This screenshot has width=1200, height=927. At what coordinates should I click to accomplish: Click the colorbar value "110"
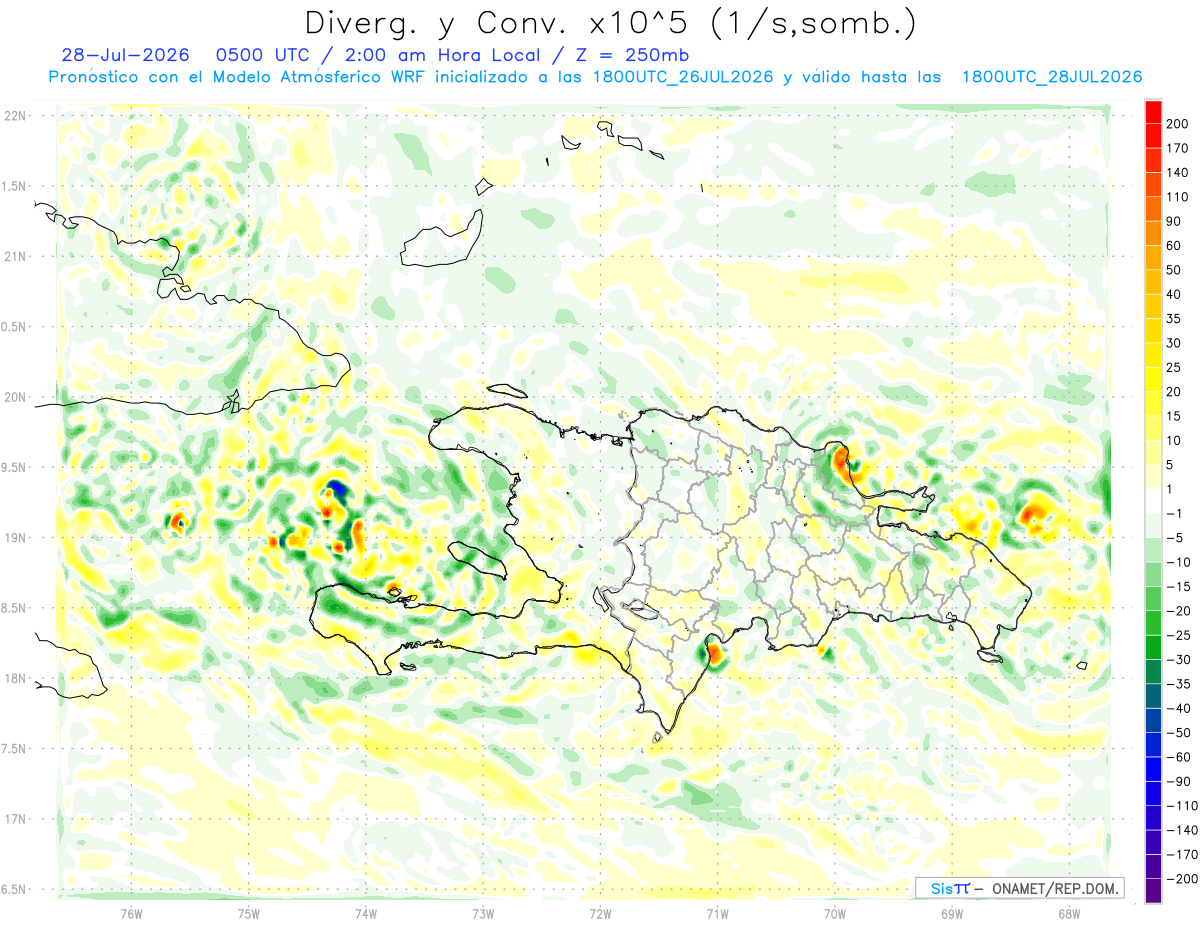click(1179, 198)
